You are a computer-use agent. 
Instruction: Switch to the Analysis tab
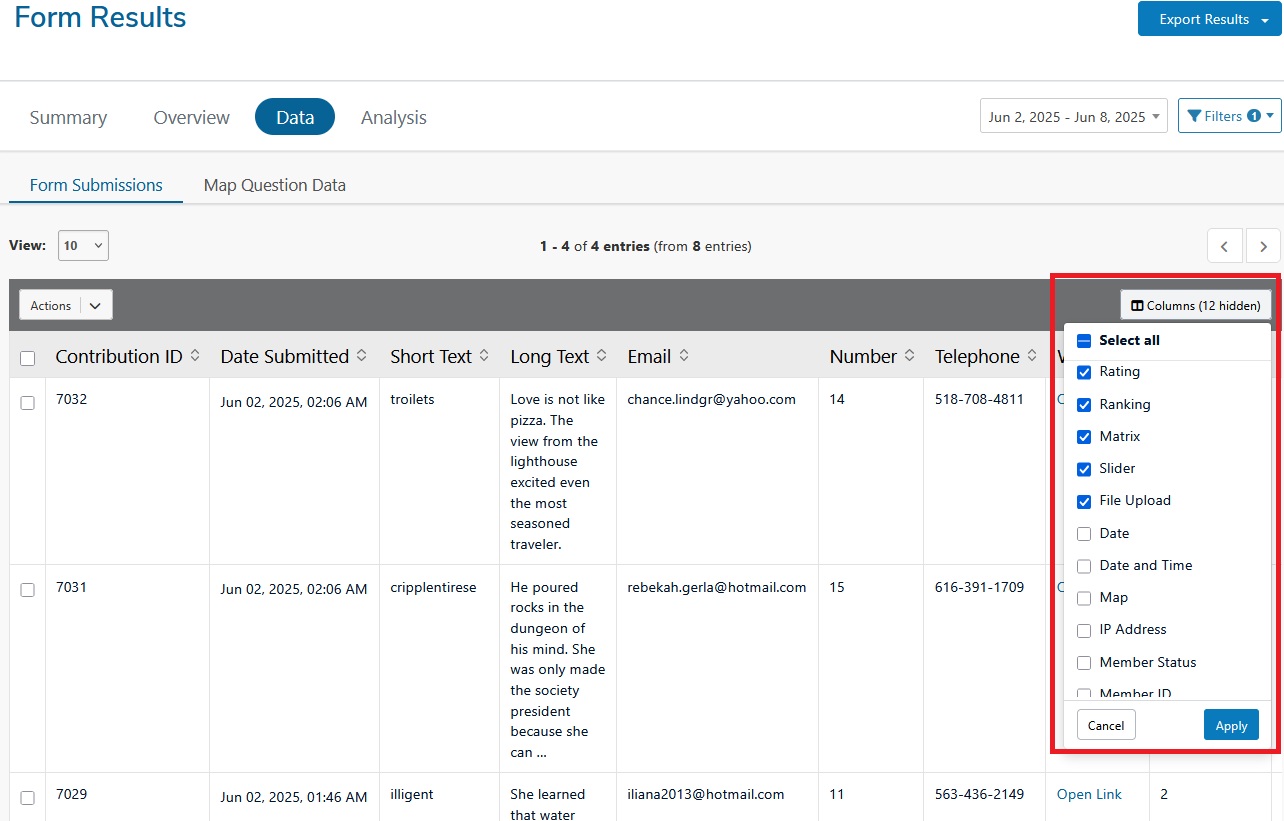click(394, 117)
